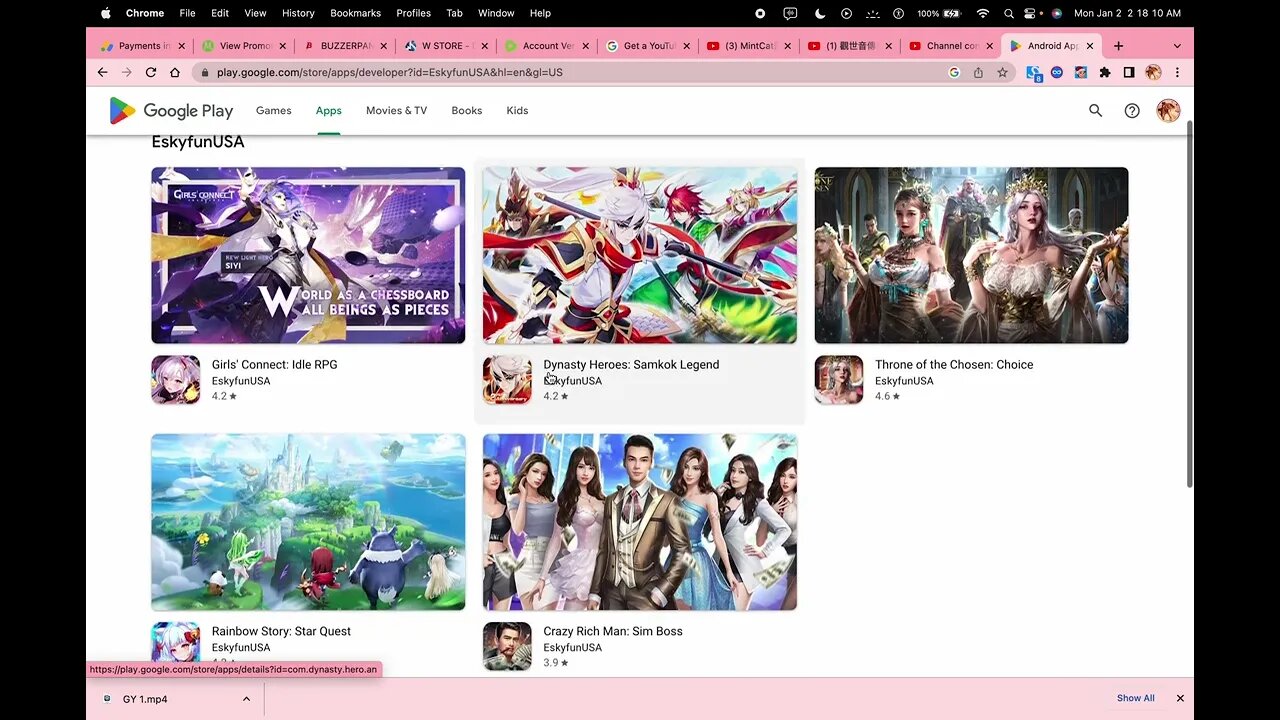The width and height of the screenshot is (1280, 720).
Task: Select the Apps section tab
Action: 328,111
